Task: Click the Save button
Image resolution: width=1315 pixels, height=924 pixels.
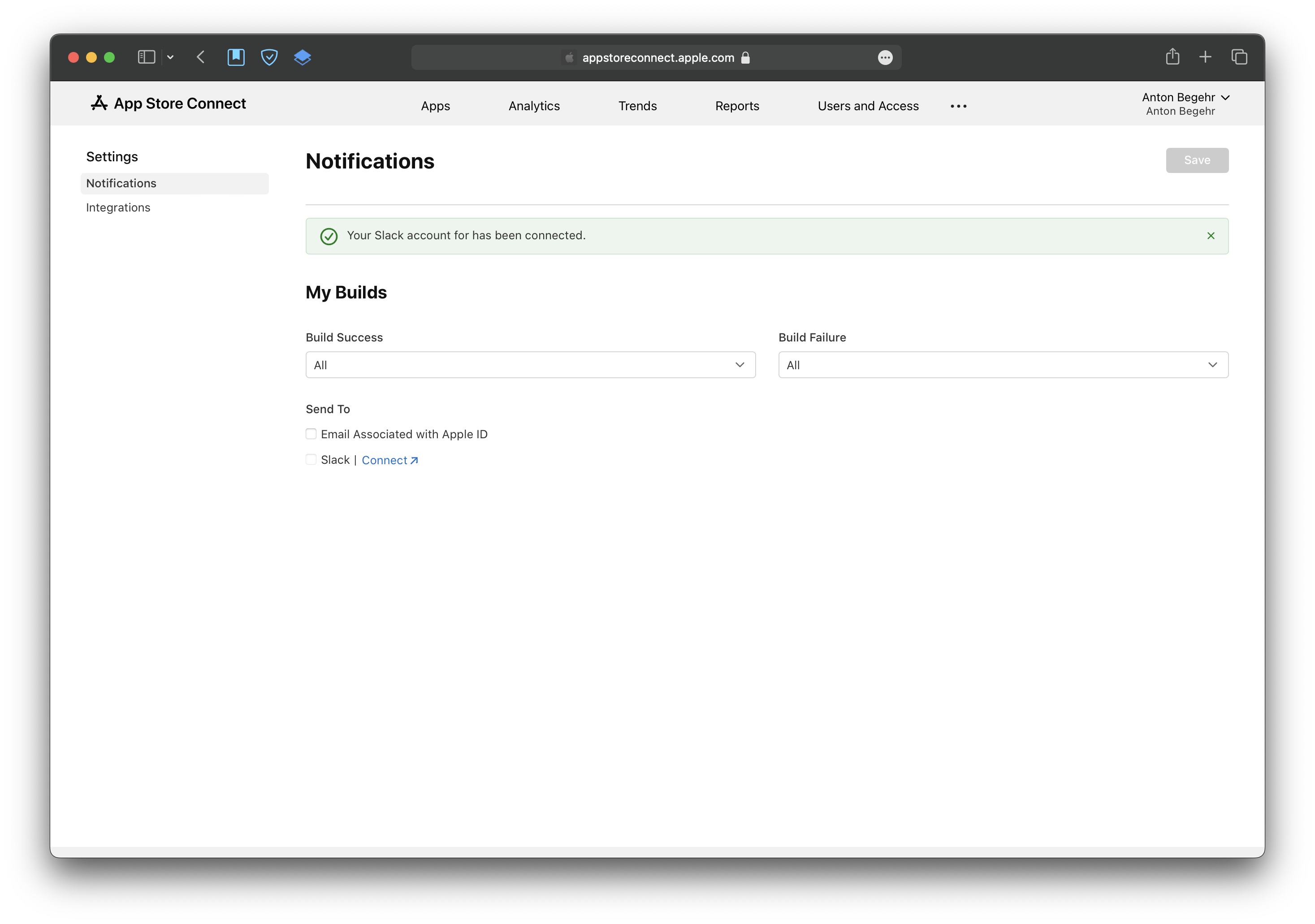Action: [1196, 160]
